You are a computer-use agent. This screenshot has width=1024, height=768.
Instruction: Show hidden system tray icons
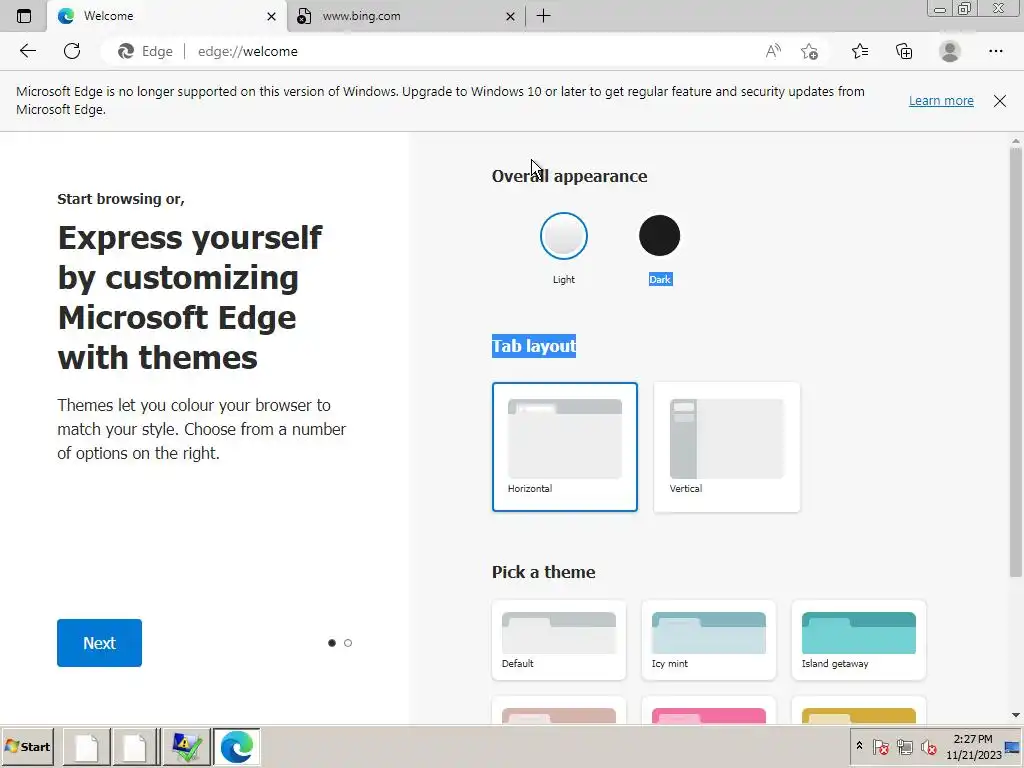859,746
